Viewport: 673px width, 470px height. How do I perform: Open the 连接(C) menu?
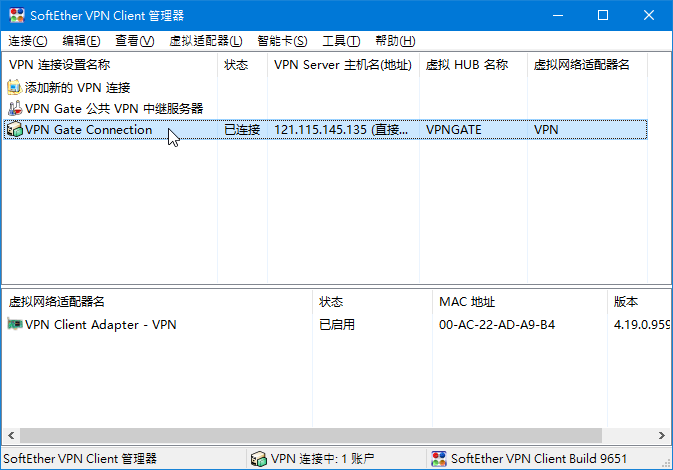(x=28, y=41)
